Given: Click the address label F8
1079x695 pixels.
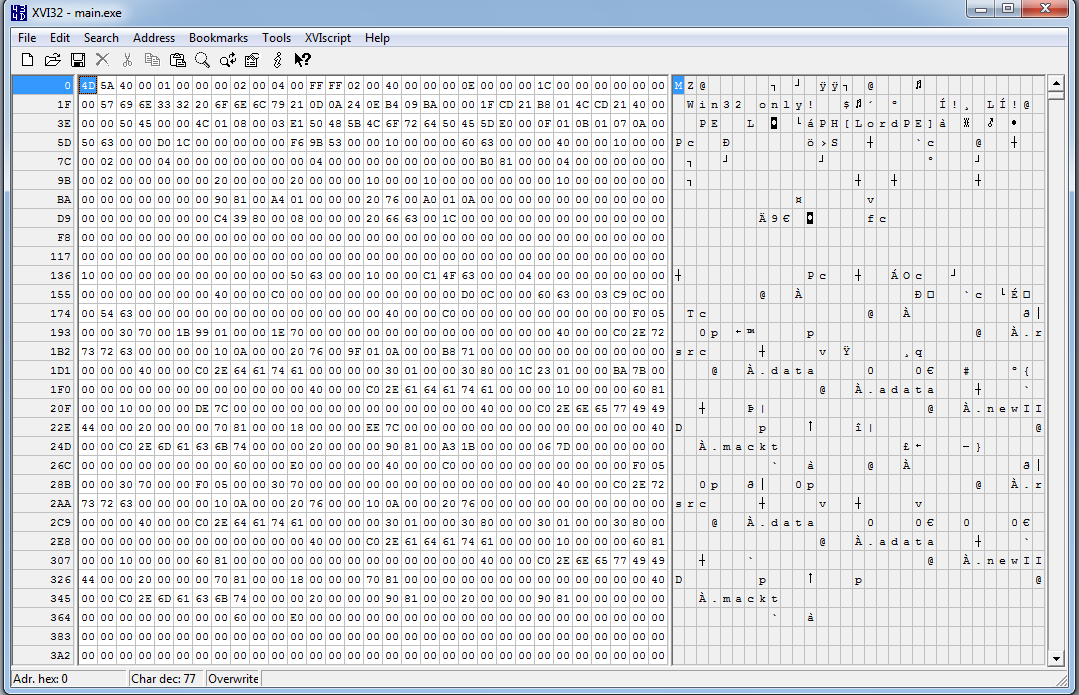Looking at the screenshot, I should click(x=63, y=237).
